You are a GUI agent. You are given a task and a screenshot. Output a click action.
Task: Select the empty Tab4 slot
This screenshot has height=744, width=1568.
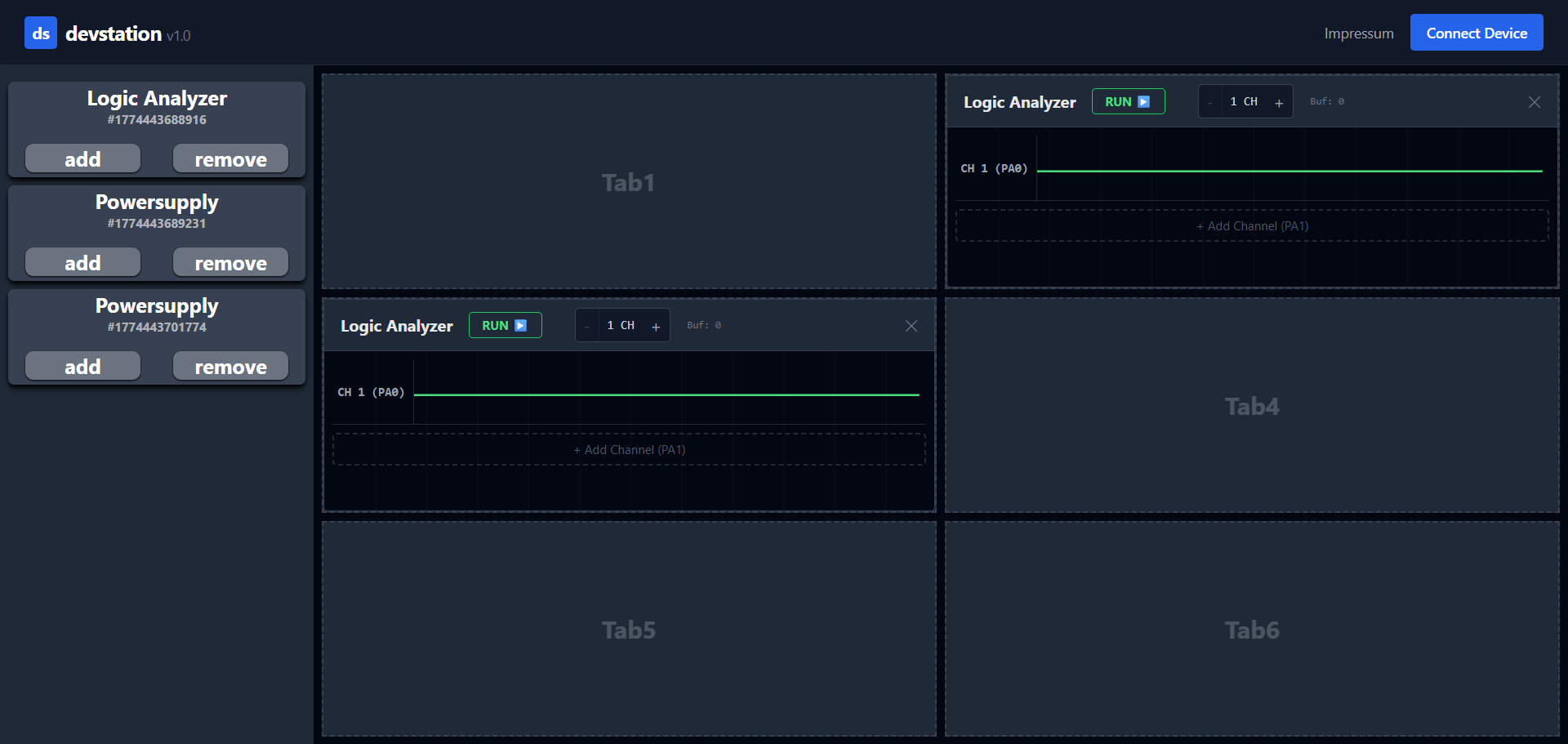click(x=1251, y=406)
